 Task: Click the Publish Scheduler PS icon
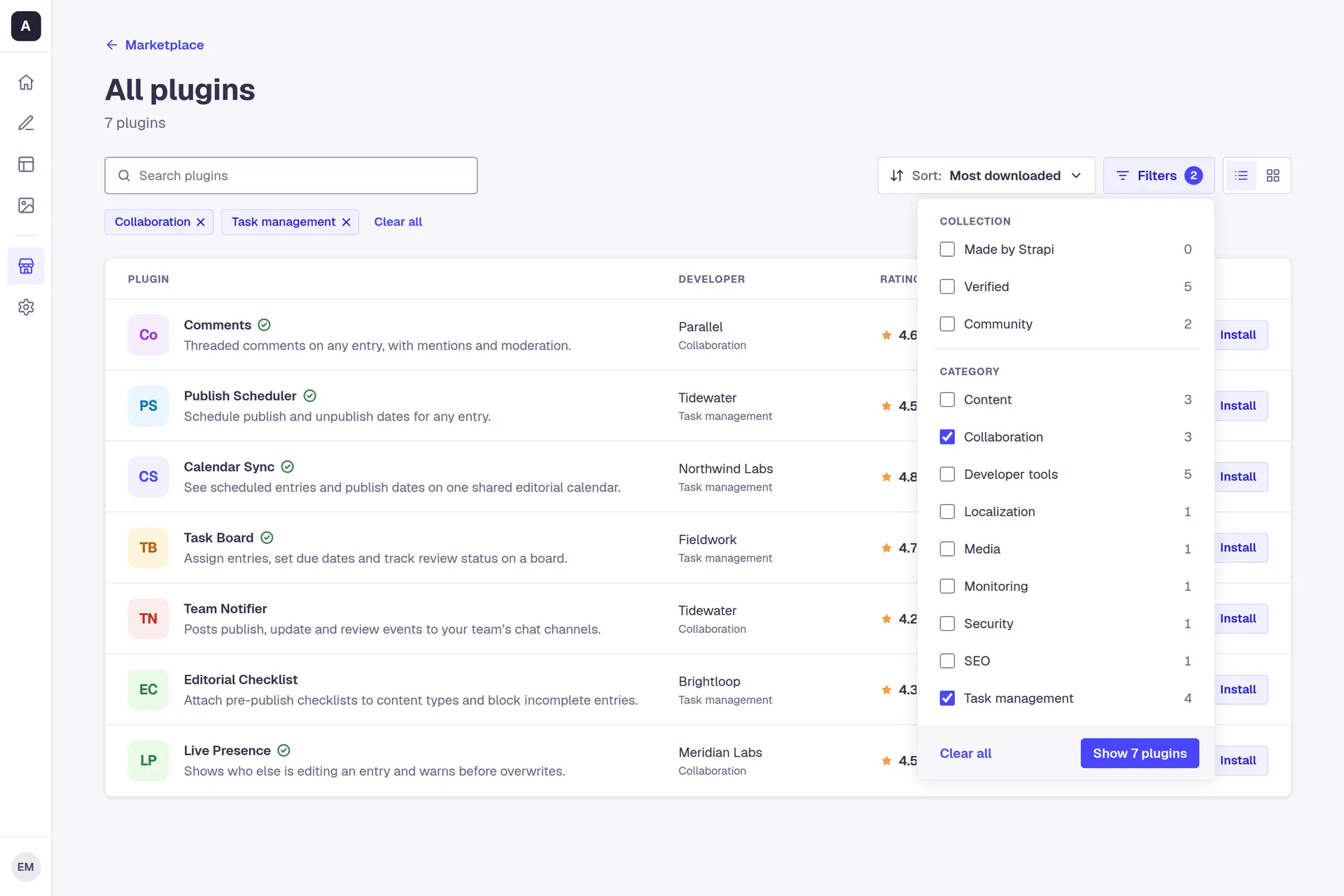(148, 406)
